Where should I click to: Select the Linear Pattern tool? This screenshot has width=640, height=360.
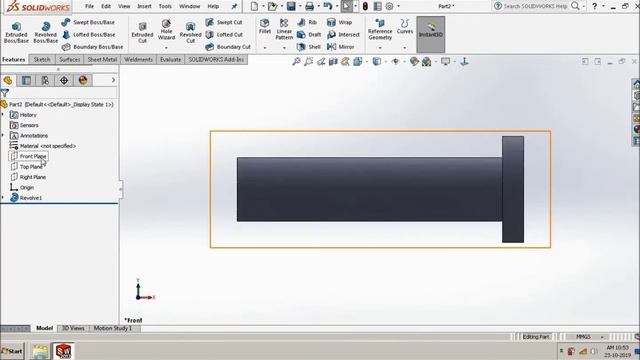(284, 29)
